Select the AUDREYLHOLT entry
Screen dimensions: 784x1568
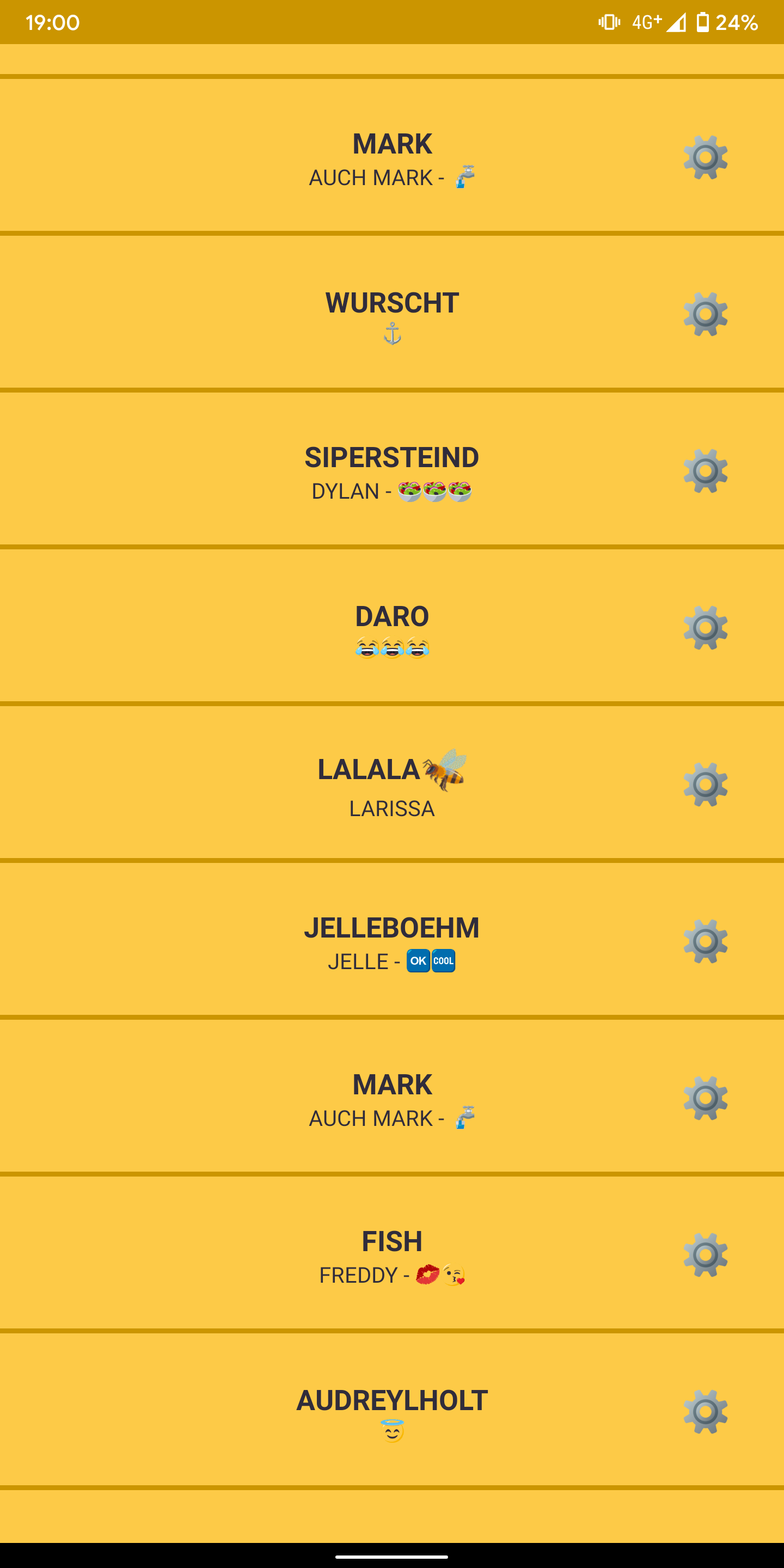tap(392, 1410)
